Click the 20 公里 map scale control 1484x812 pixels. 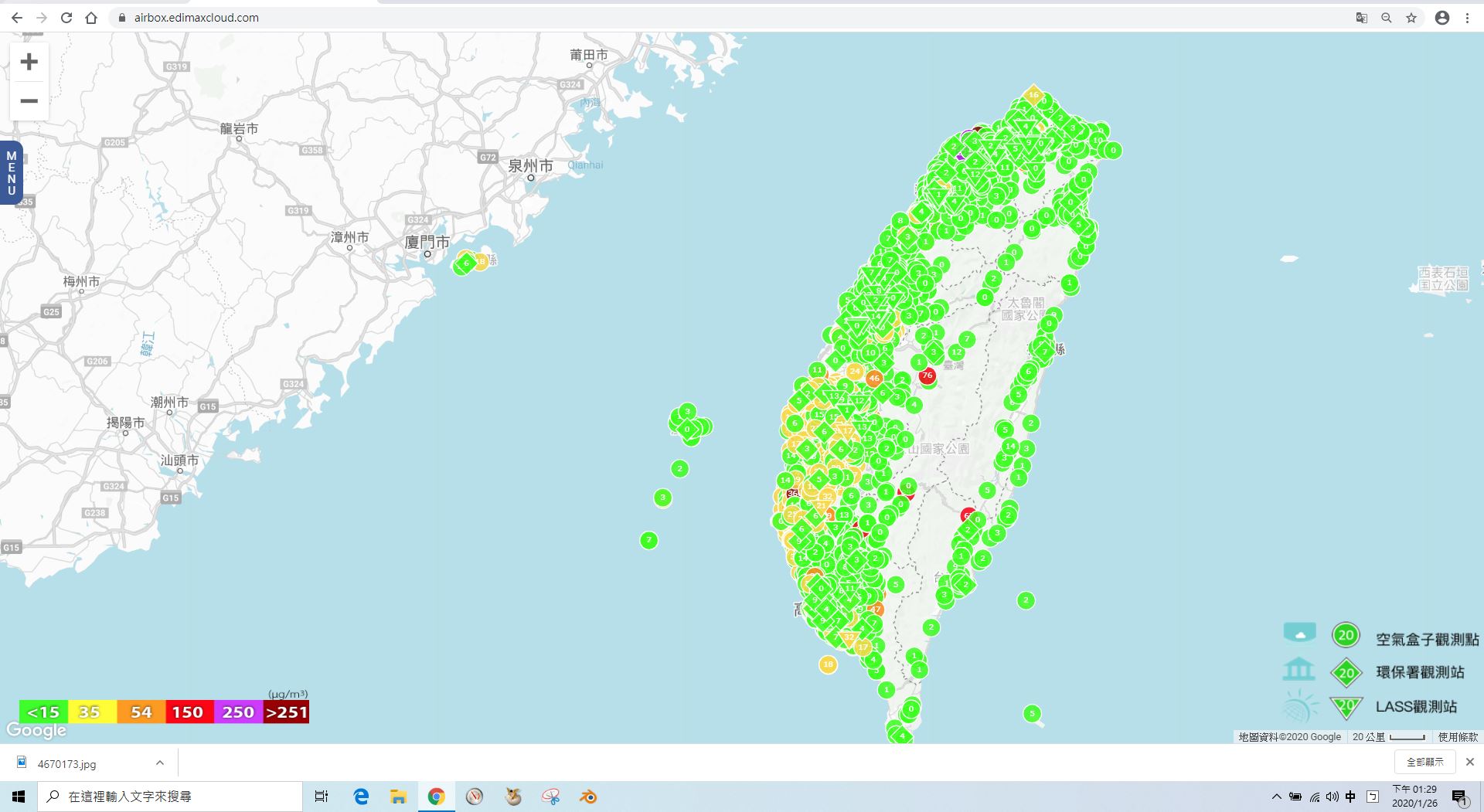1389,737
